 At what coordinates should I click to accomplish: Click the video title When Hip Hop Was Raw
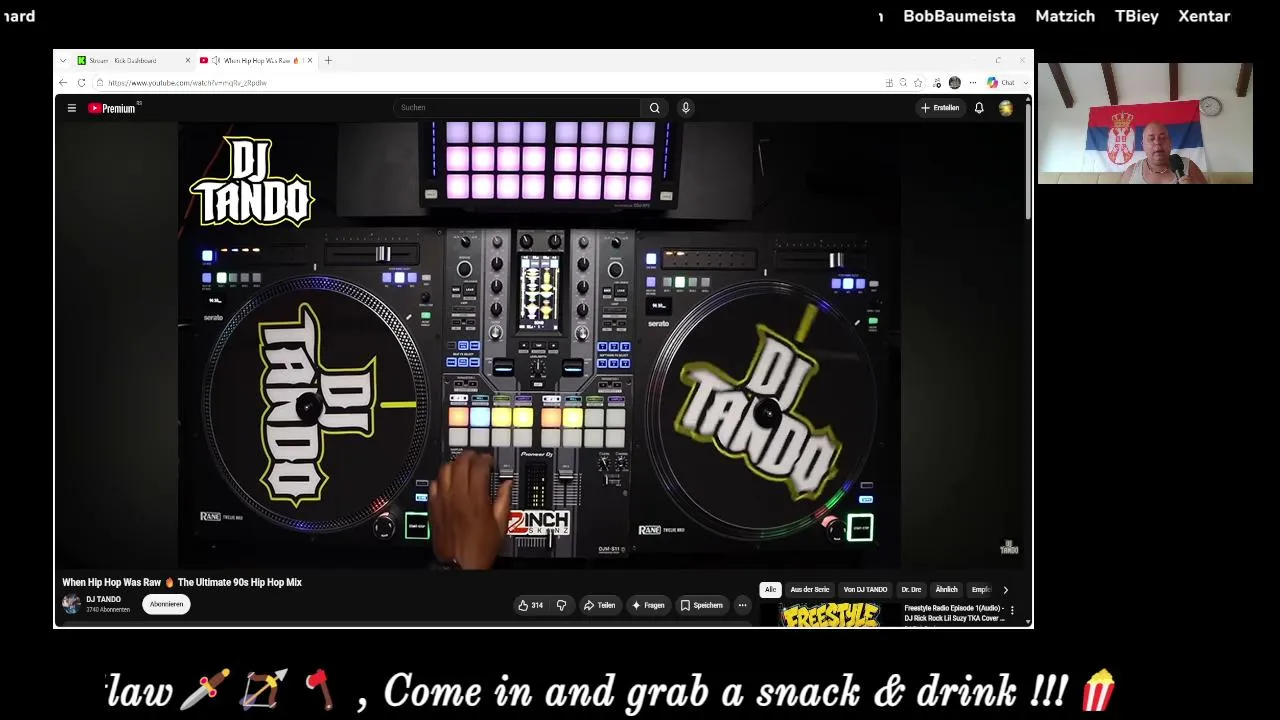182,582
